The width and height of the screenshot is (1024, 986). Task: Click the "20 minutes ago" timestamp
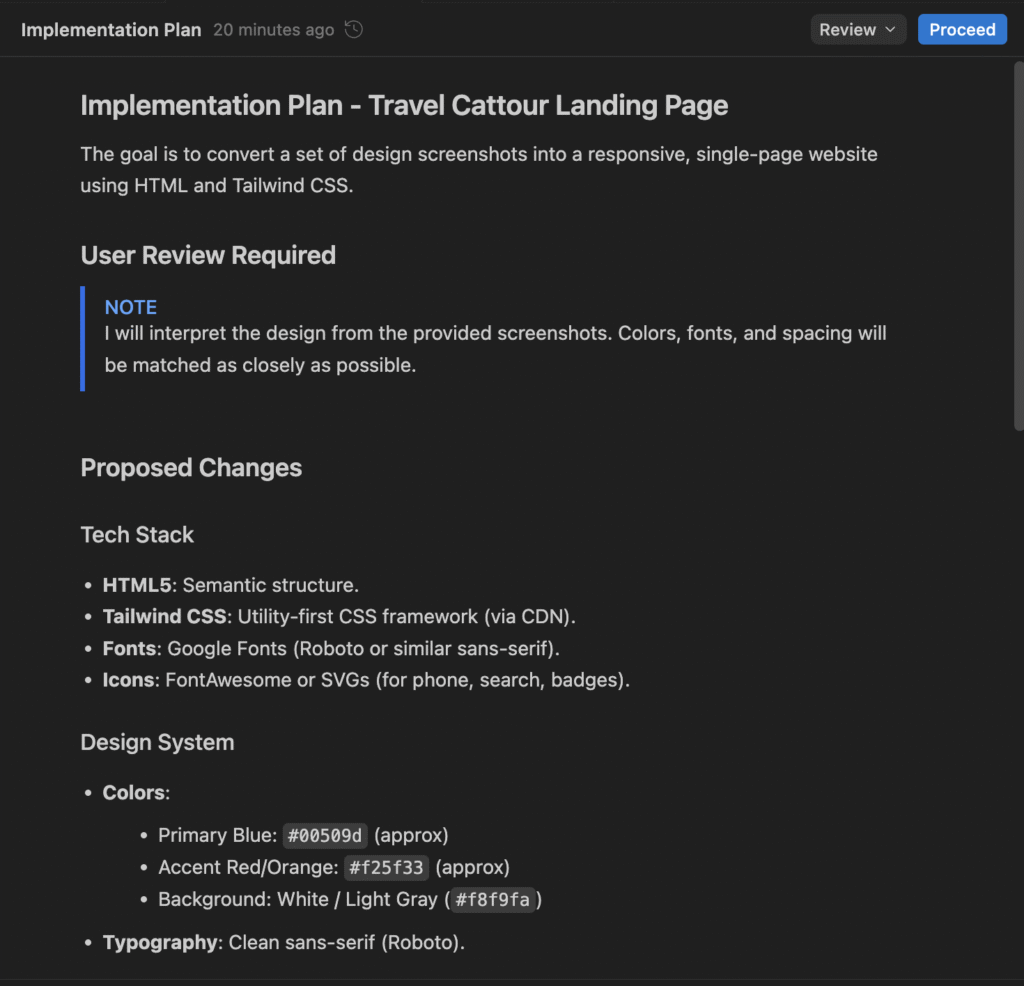[x=273, y=30]
